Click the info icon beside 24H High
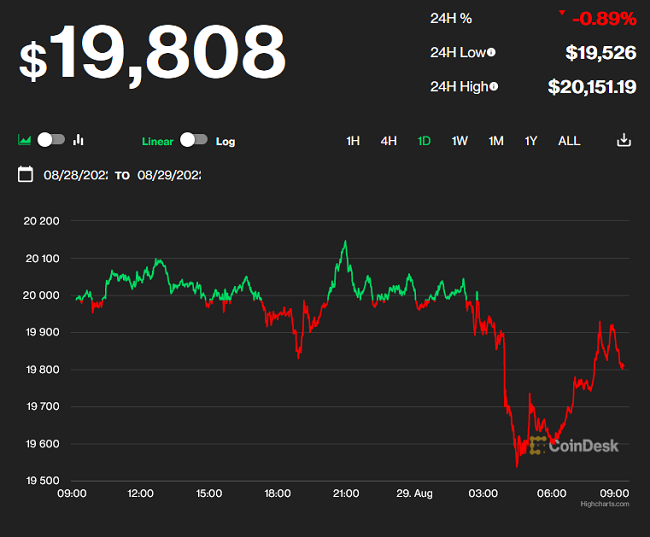The width and height of the screenshot is (650, 537). (x=494, y=87)
